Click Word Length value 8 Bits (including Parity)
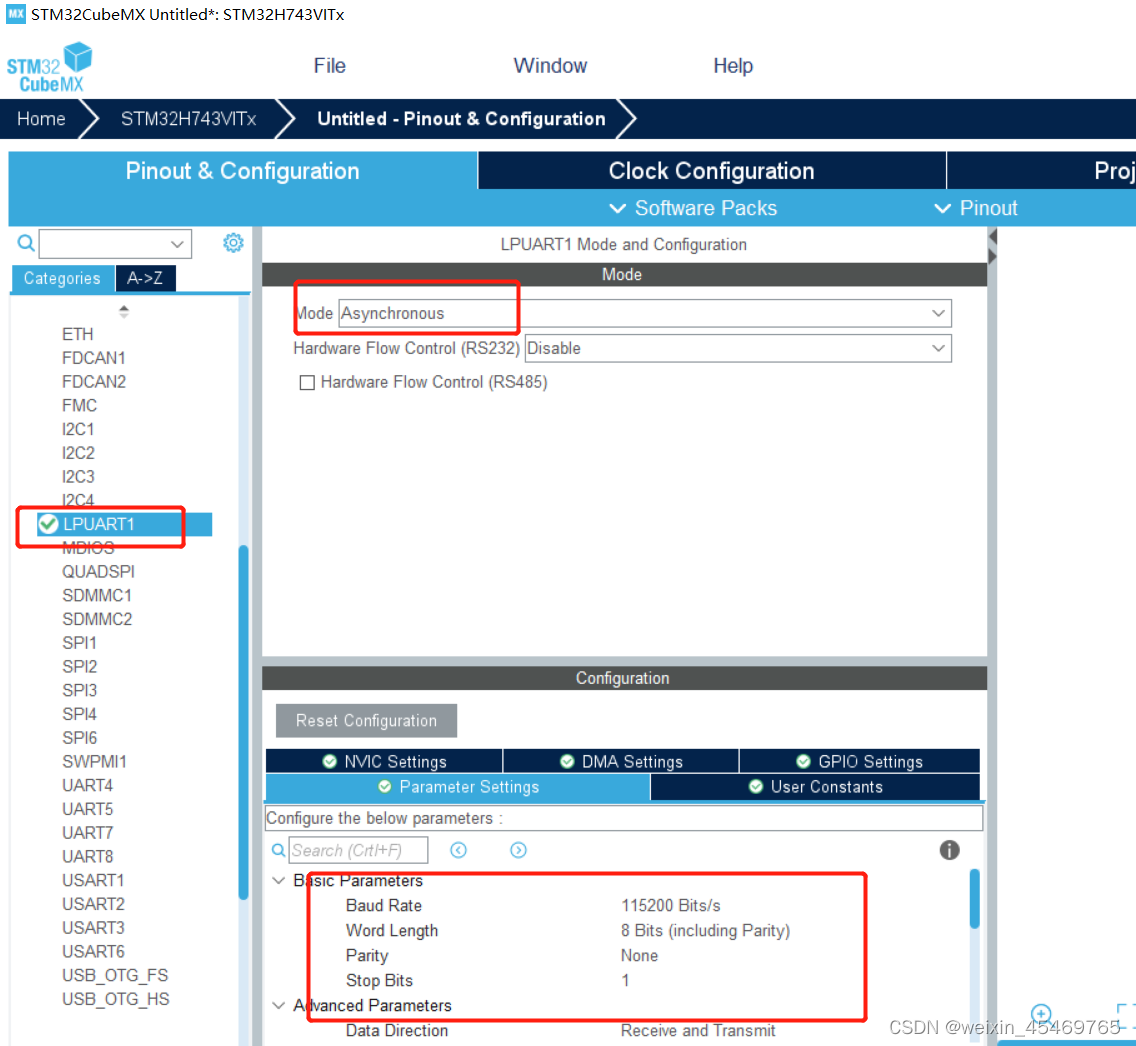The image size is (1136, 1046). [705, 930]
